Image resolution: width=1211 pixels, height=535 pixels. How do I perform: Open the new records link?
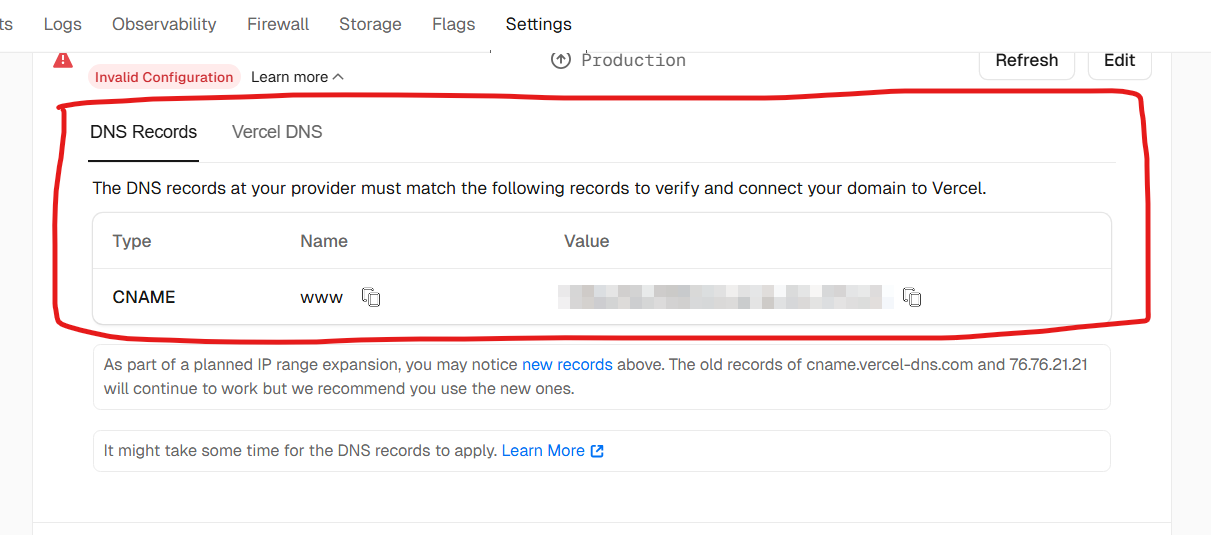(567, 365)
